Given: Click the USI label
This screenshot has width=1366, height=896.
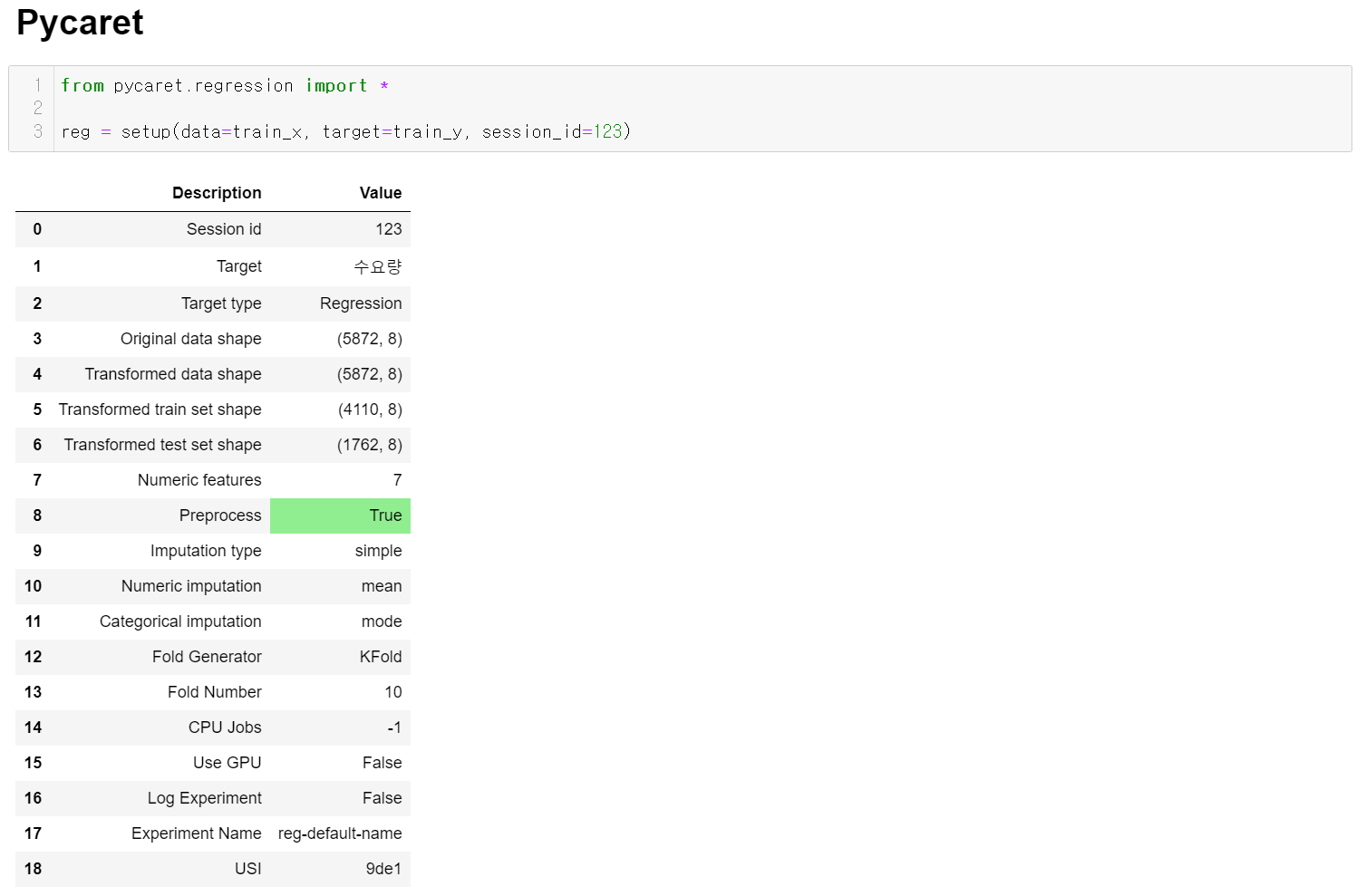Looking at the screenshot, I should 248,869.
